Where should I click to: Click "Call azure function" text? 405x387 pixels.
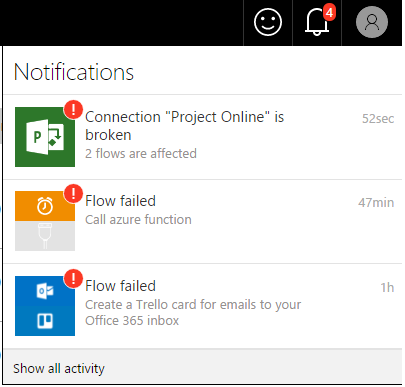coord(138,220)
